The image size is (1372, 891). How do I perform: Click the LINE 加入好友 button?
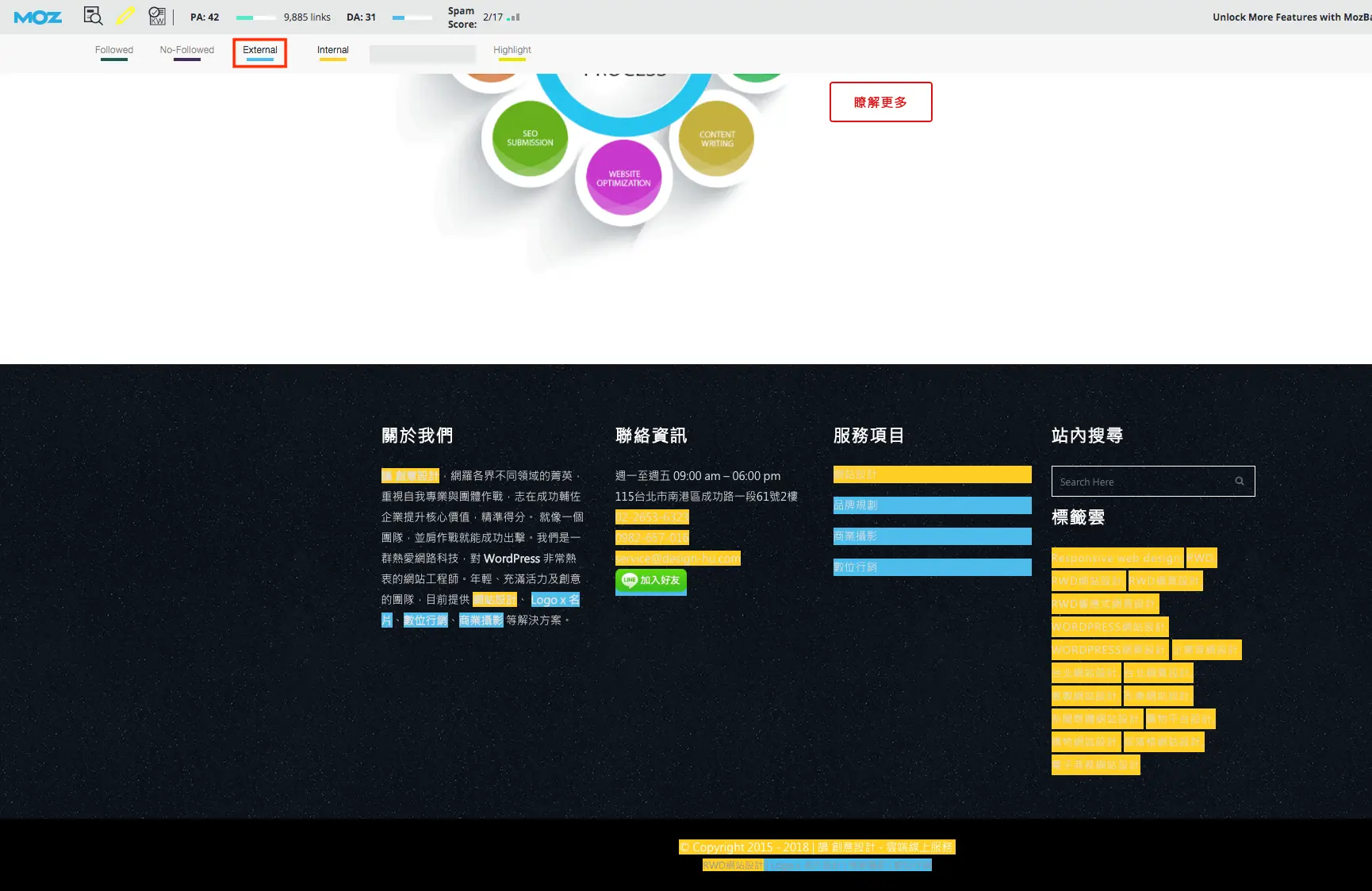(x=651, y=580)
